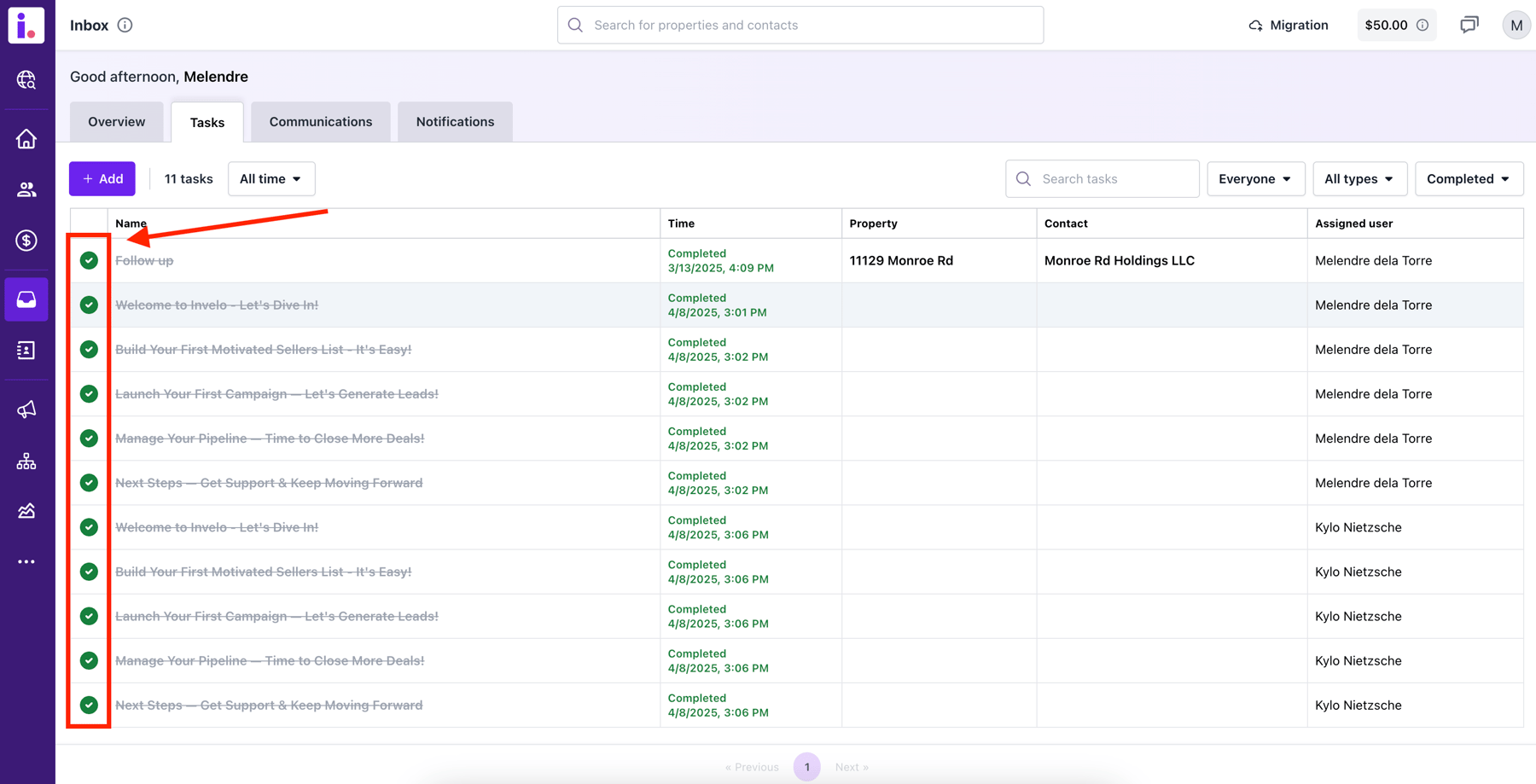Click the info icon next to $50.00 balance
This screenshot has height=784, width=1536.
(x=1423, y=26)
